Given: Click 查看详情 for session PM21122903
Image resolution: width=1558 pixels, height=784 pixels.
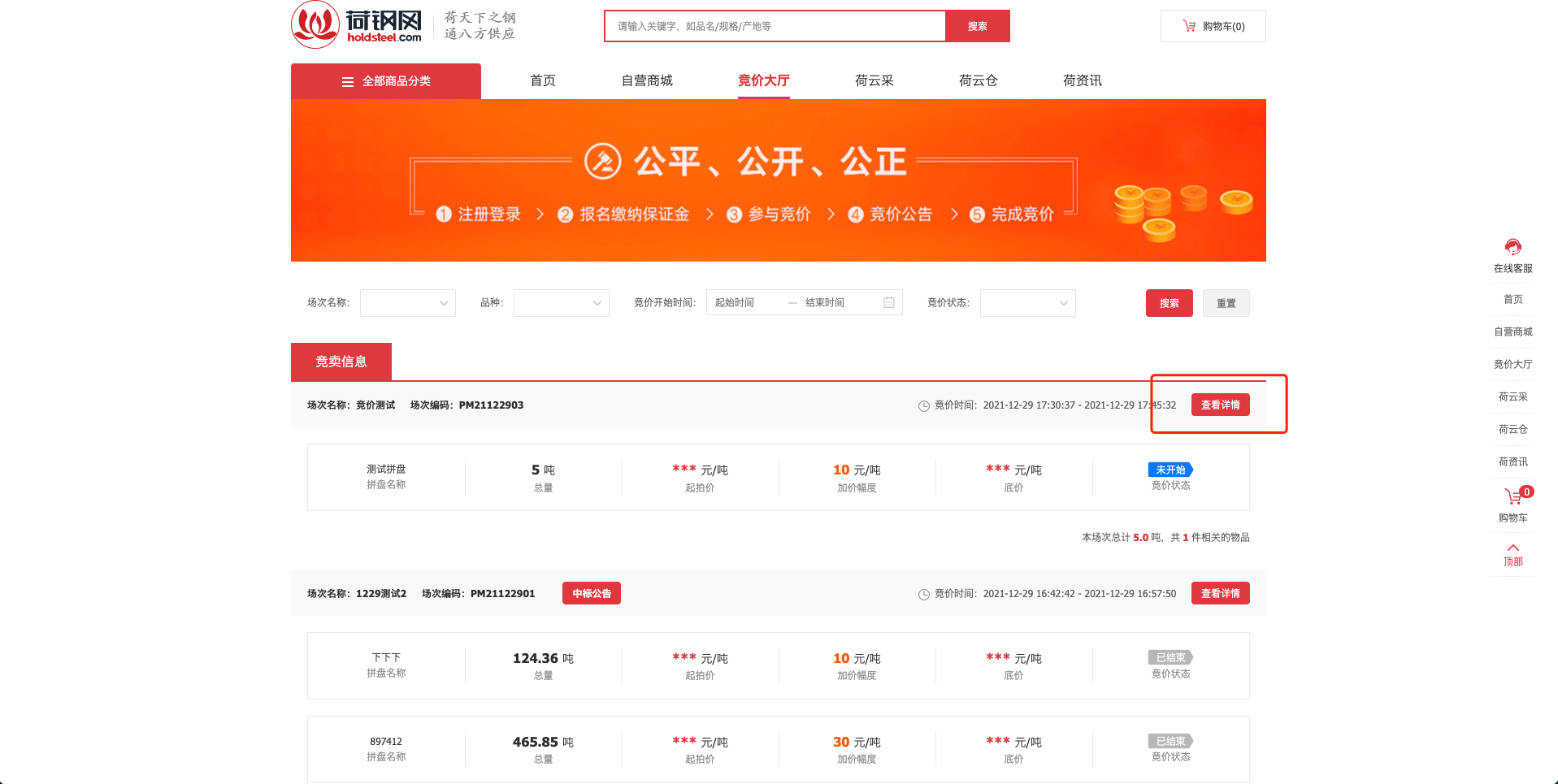Looking at the screenshot, I should (1220, 405).
